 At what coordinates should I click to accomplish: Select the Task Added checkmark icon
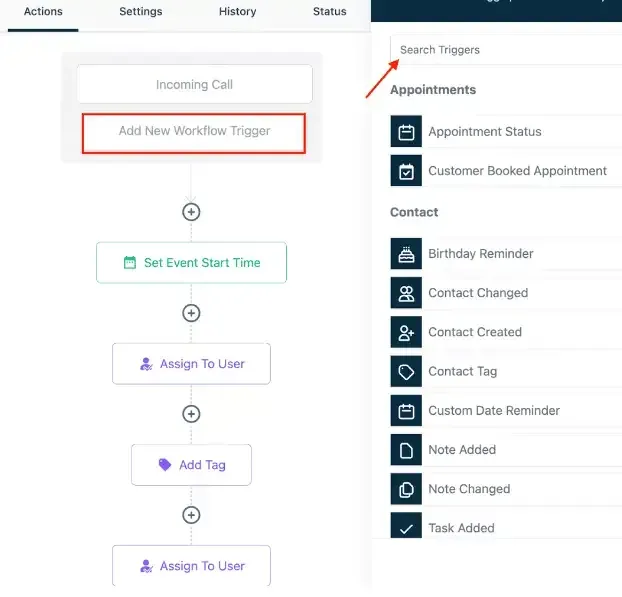pyautogui.click(x=406, y=526)
